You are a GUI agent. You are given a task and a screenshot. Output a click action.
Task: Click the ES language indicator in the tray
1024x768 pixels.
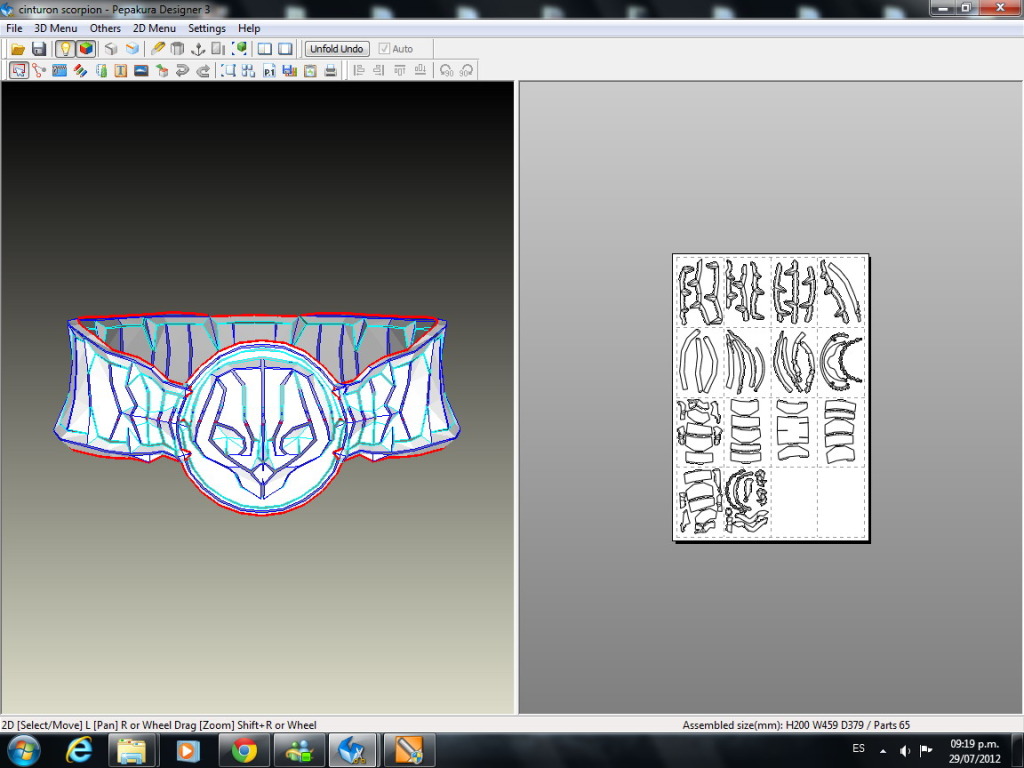pos(858,748)
